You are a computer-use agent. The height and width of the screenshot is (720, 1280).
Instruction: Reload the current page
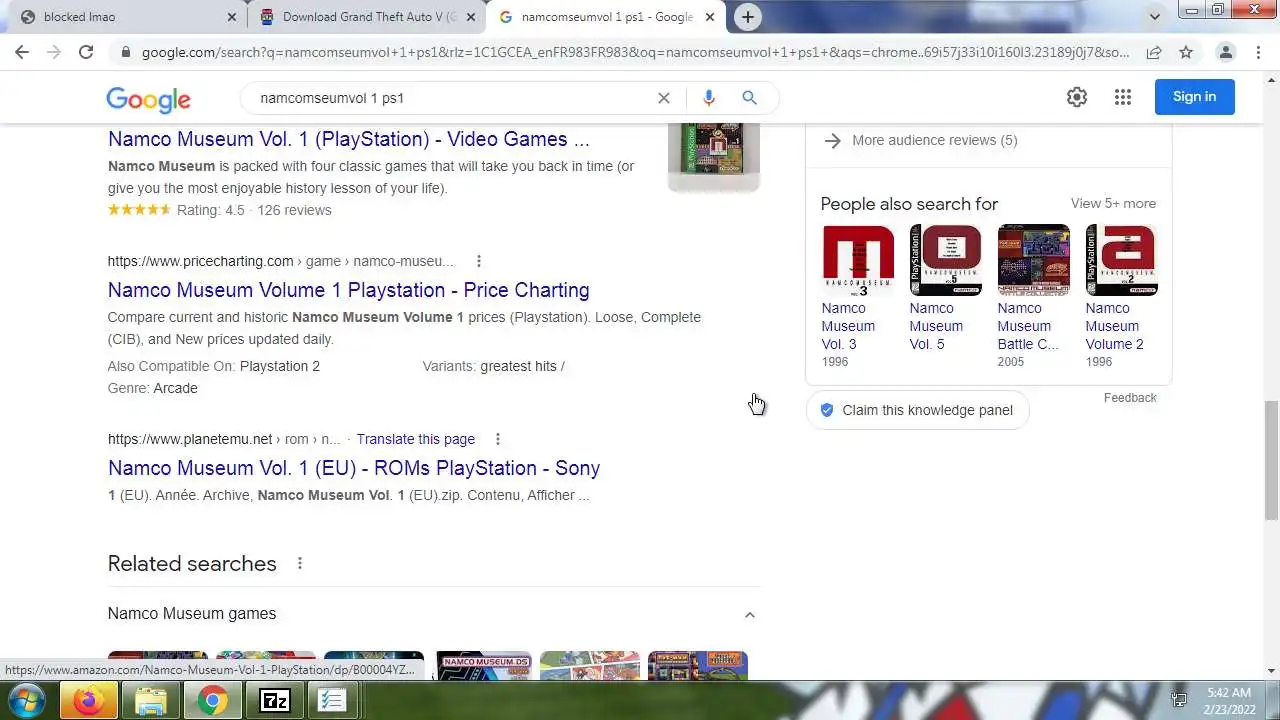click(86, 52)
